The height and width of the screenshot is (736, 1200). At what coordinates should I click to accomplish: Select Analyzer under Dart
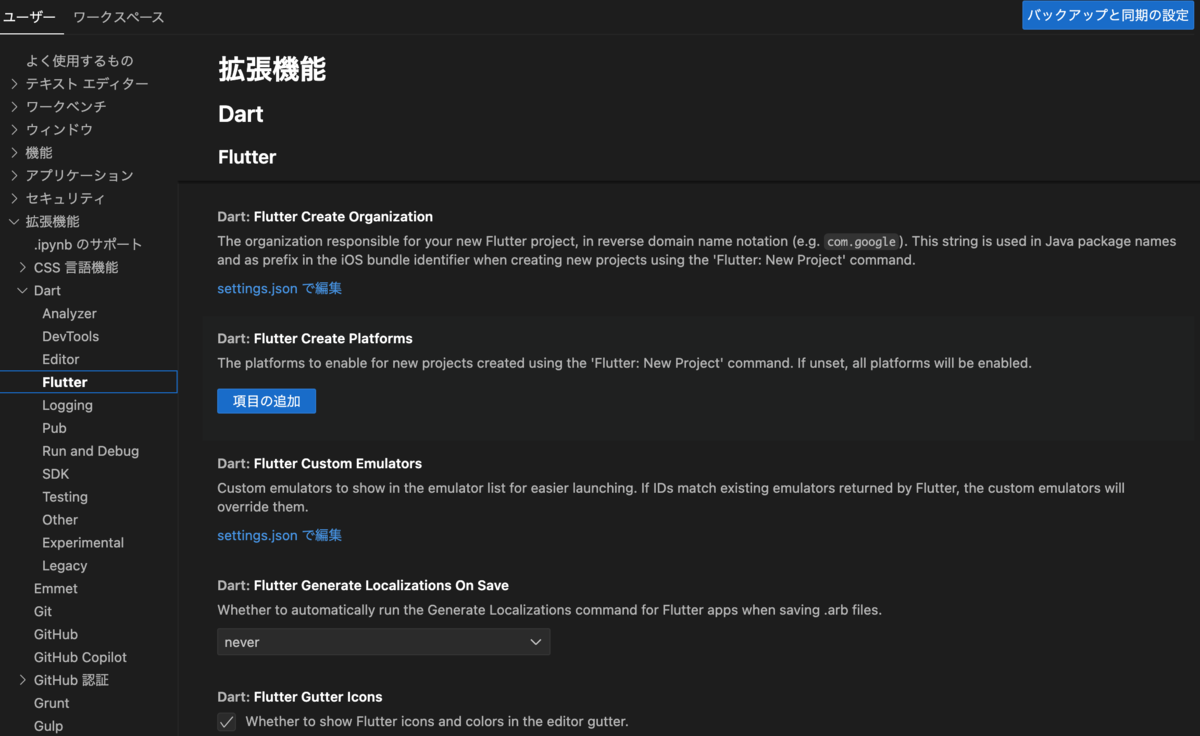69,314
